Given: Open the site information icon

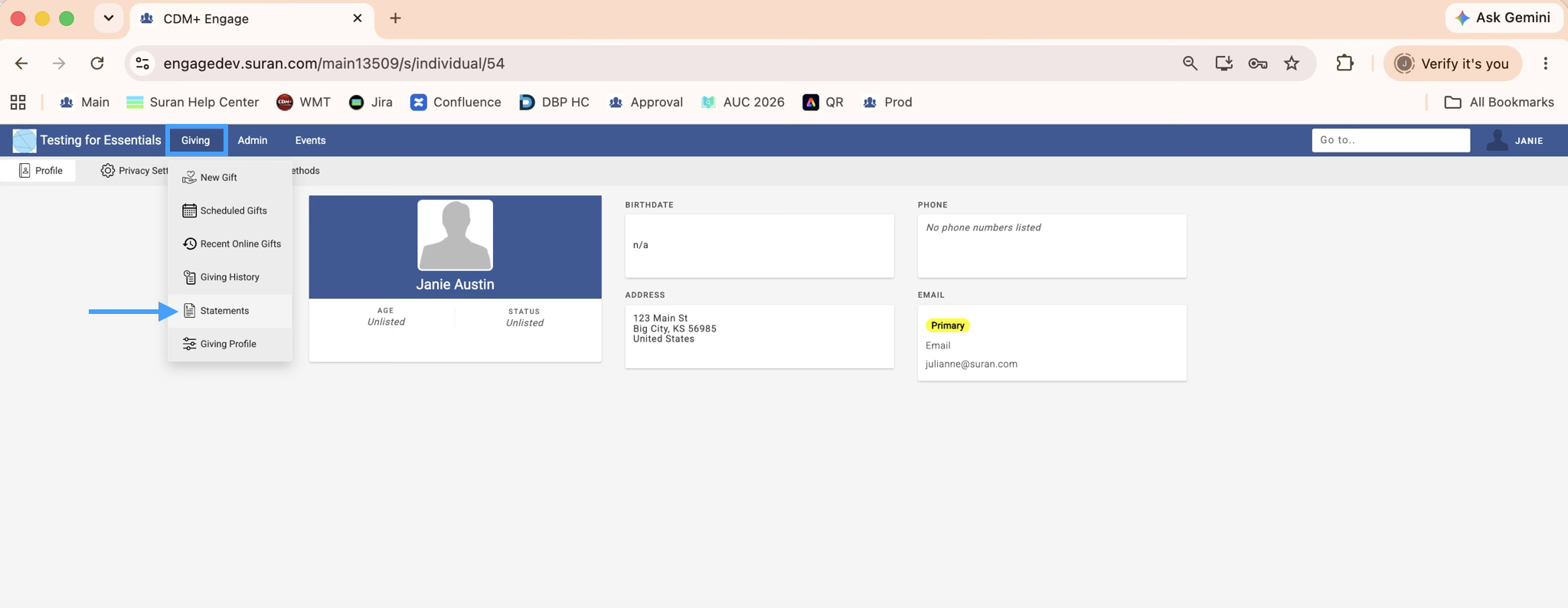Looking at the screenshot, I should (142, 64).
